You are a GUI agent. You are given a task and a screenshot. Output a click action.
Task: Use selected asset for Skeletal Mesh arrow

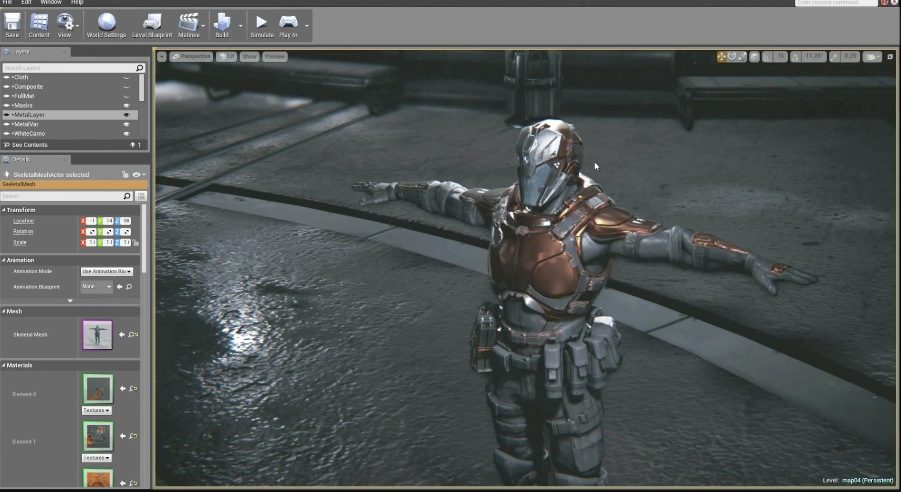[x=122, y=334]
